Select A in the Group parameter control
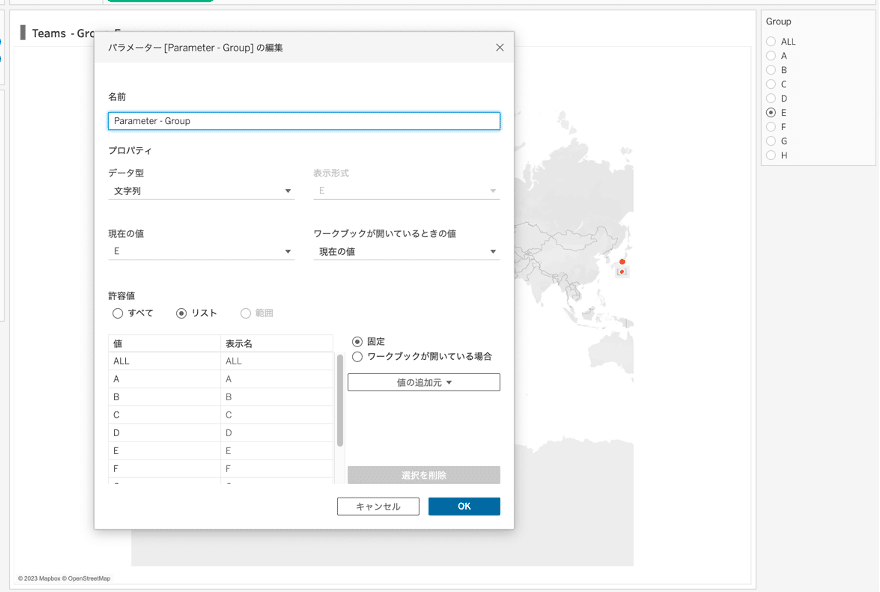The width and height of the screenshot is (880, 592). (771, 56)
